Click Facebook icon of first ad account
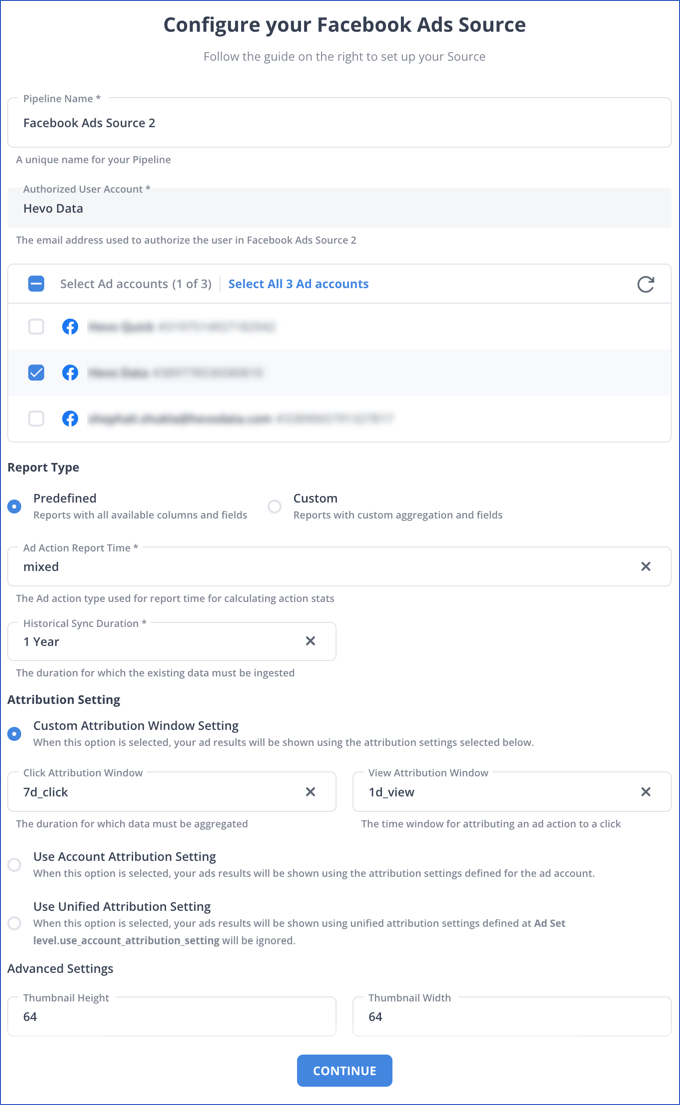Screen dimensions: 680x1105 (70, 326)
